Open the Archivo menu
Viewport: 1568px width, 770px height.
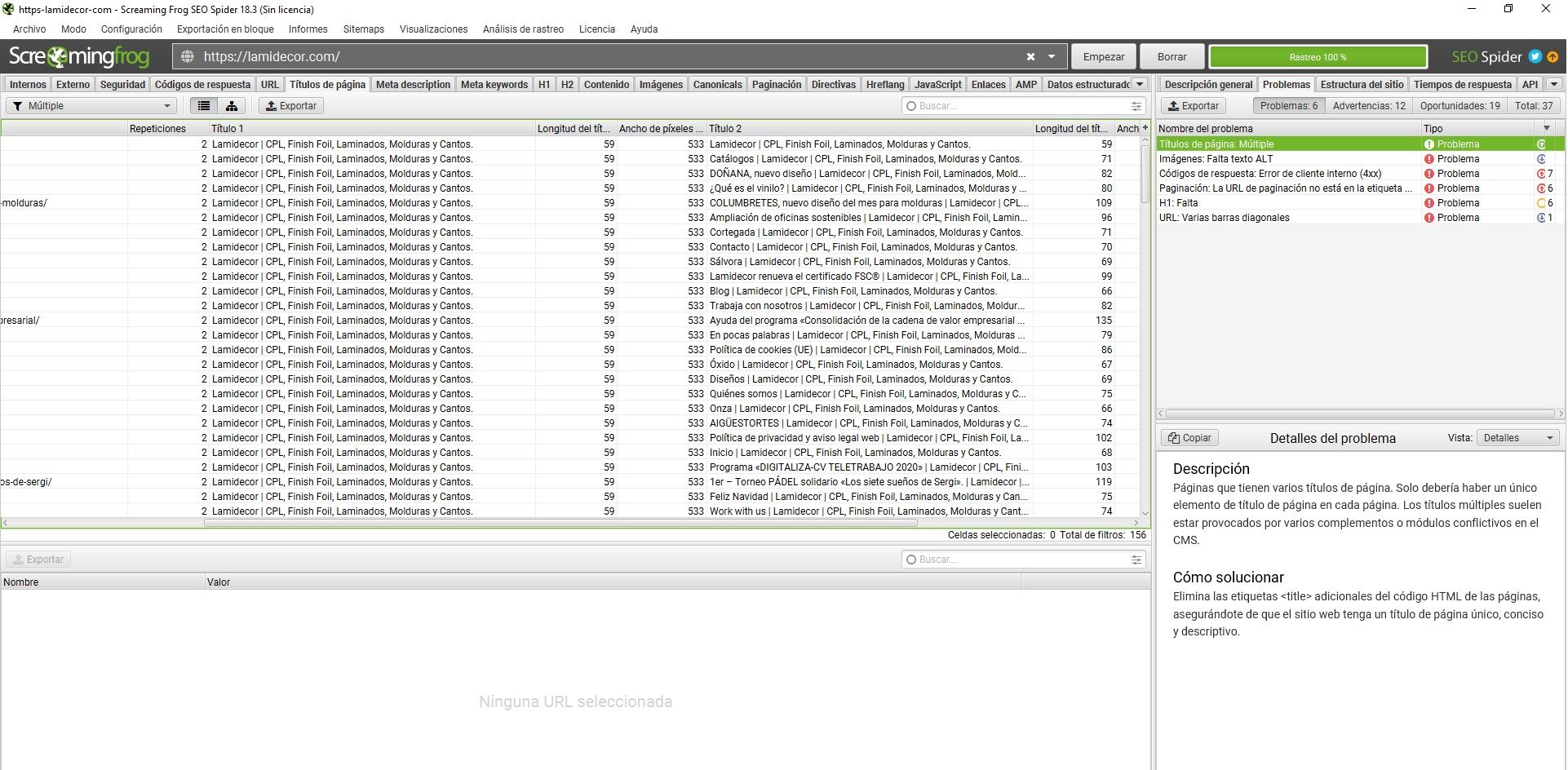[29, 29]
